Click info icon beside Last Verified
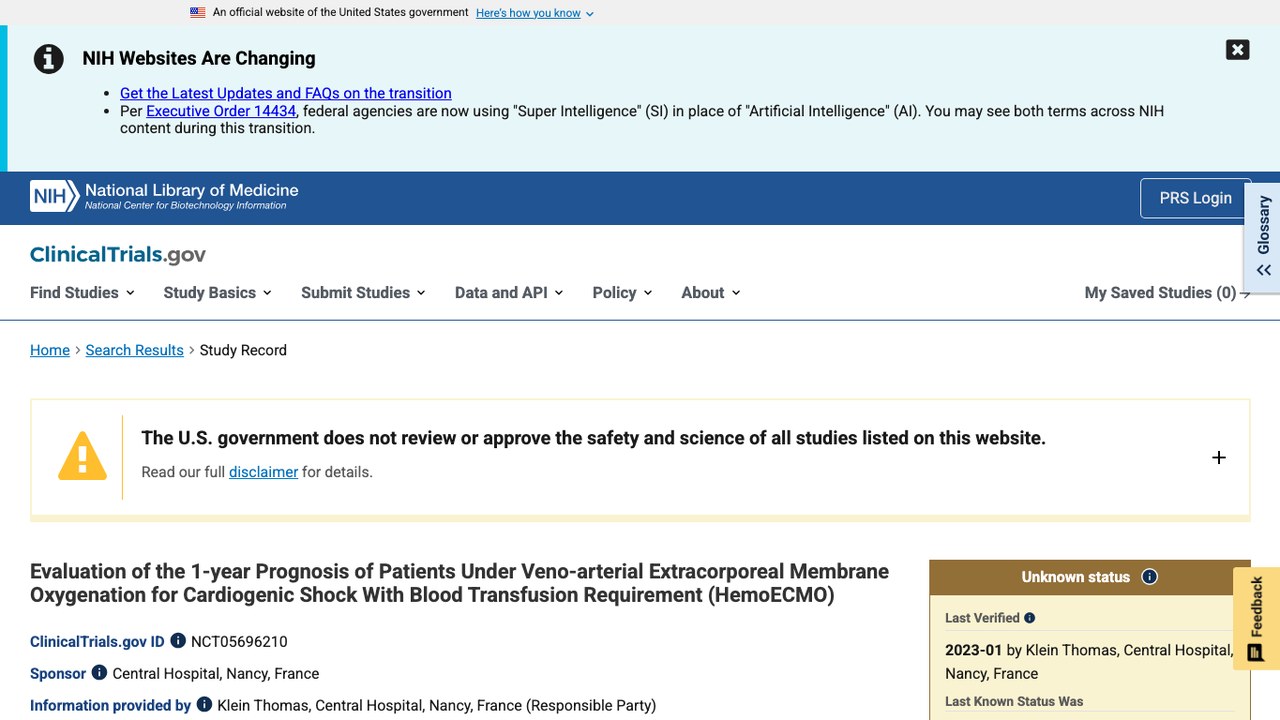This screenshot has width=1280, height=720. coord(1030,618)
